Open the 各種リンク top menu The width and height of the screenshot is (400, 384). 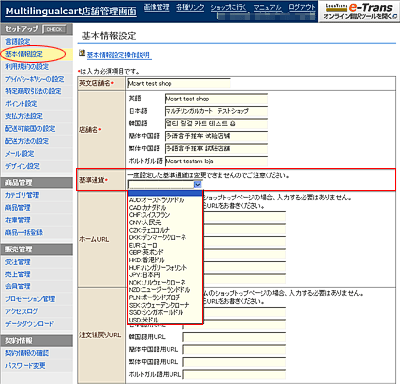[x=190, y=7]
